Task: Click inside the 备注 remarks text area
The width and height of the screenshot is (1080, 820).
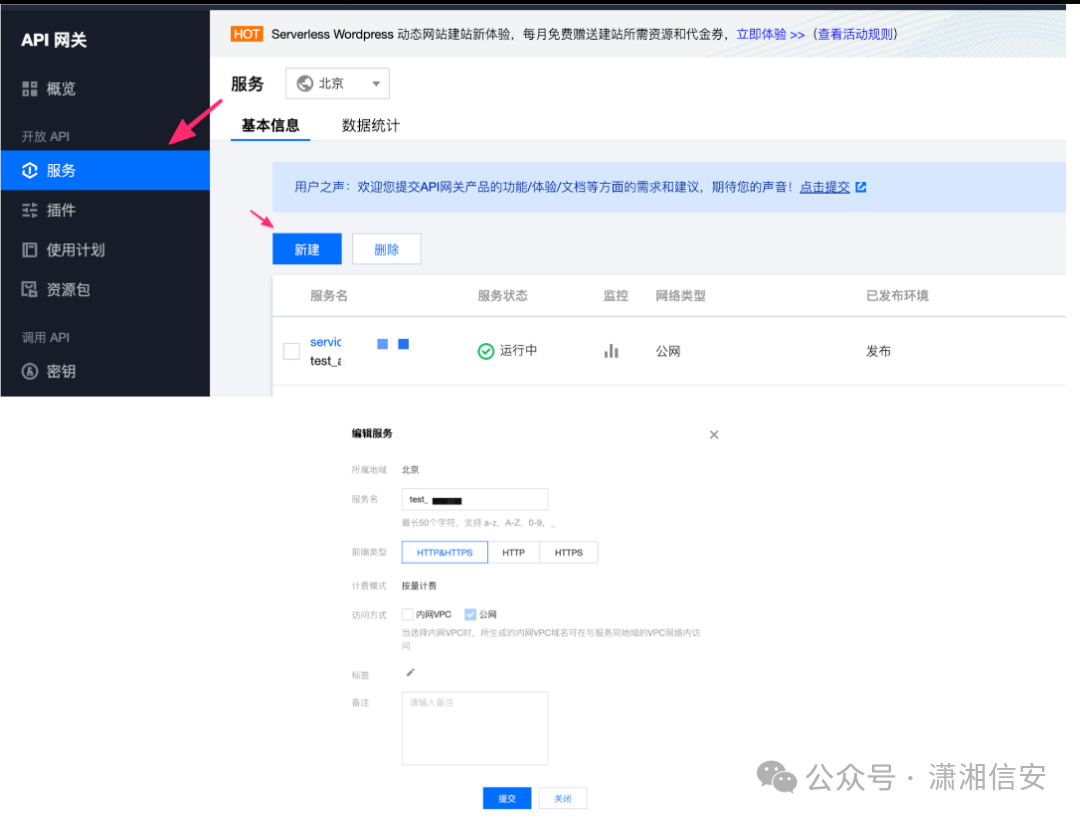Action: [474, 727]
